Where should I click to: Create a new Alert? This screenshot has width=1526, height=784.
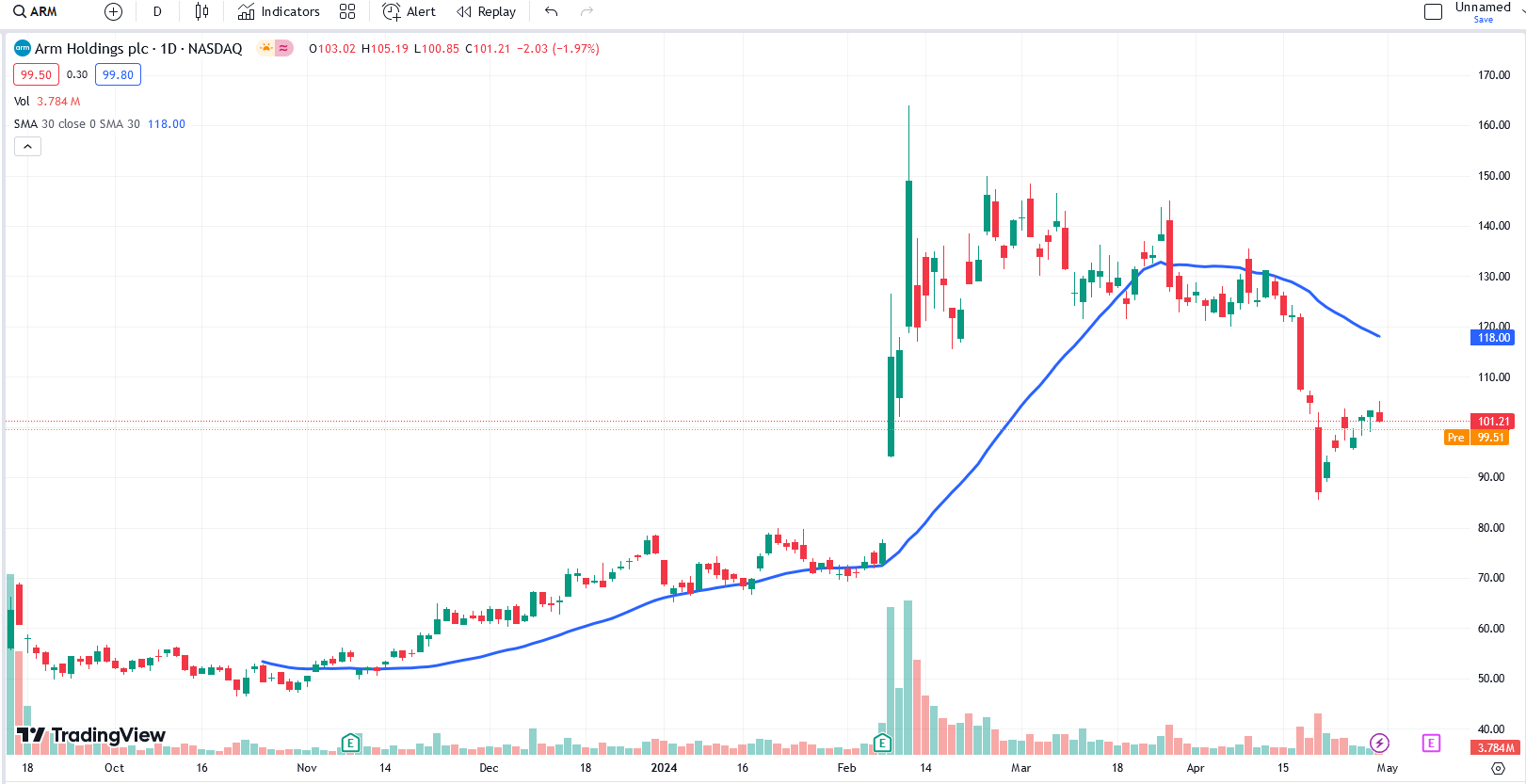coord(410,11)
